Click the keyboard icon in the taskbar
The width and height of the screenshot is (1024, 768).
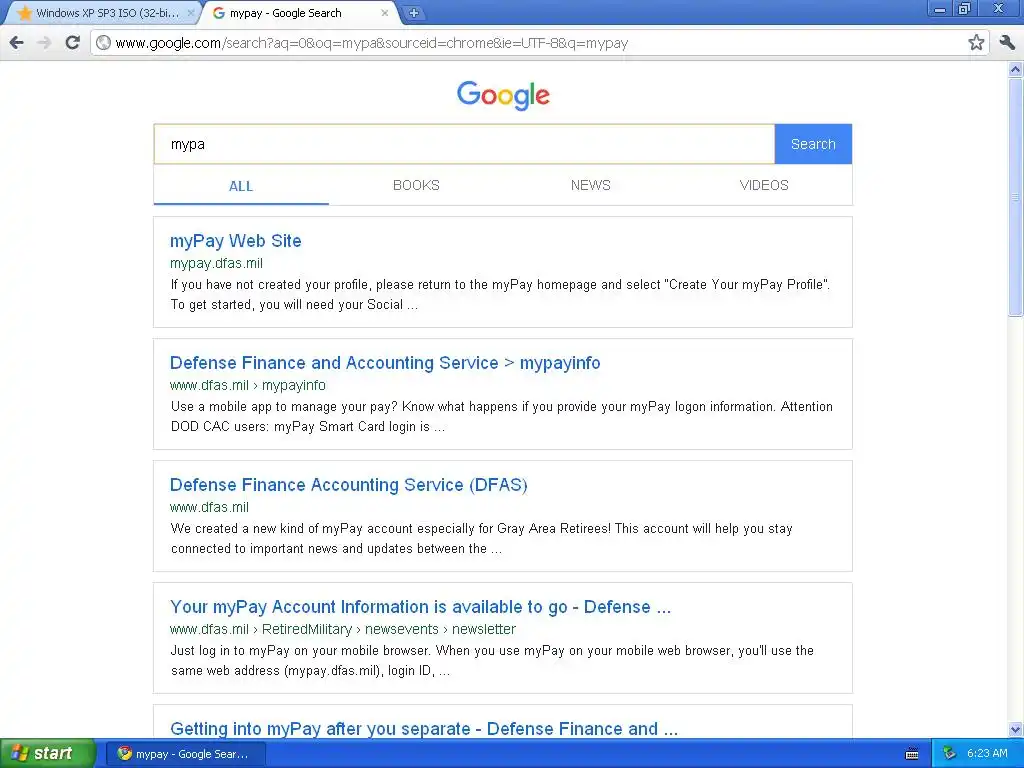point(912,754)
